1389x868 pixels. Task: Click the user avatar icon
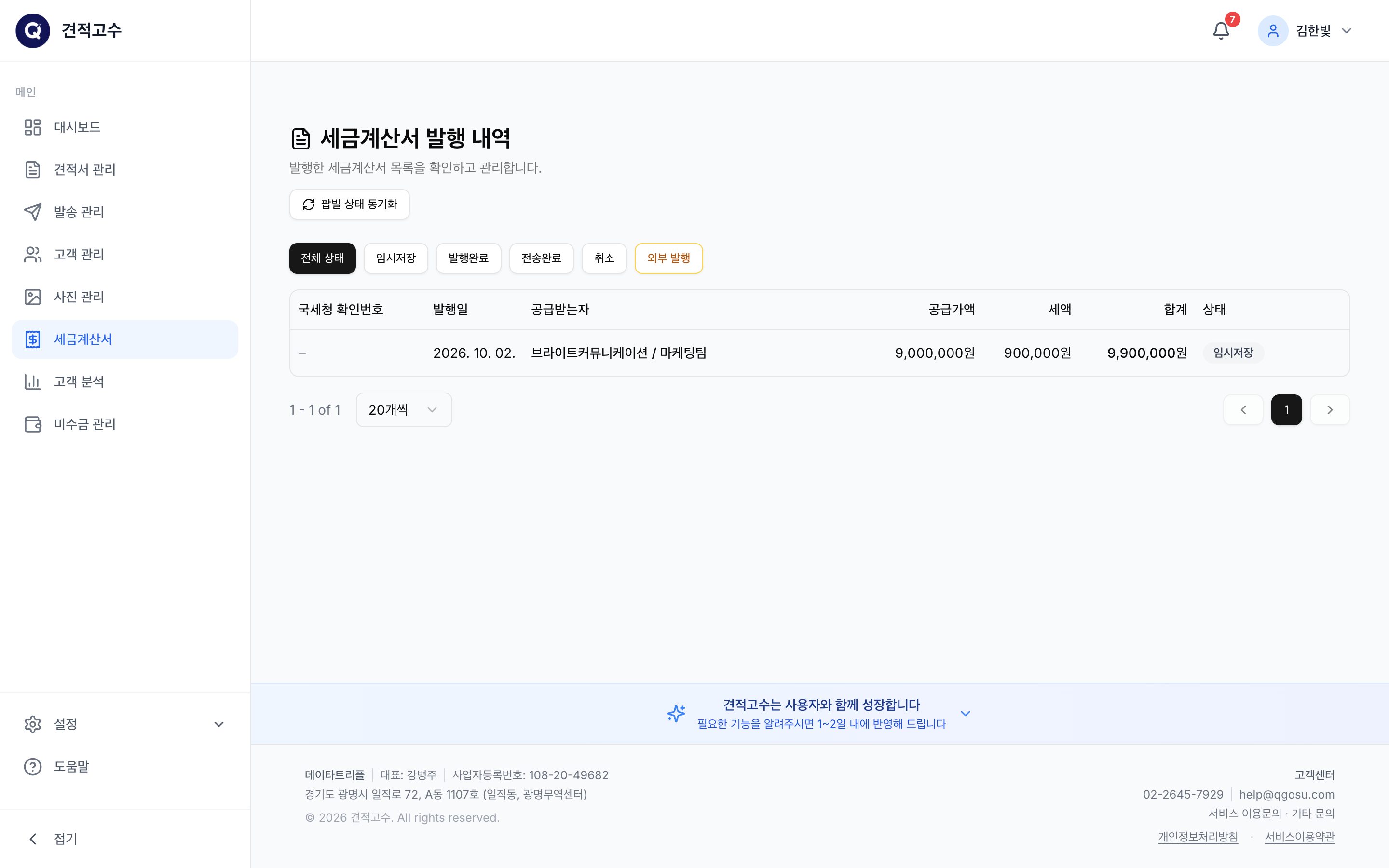(x=1272, y=30)
